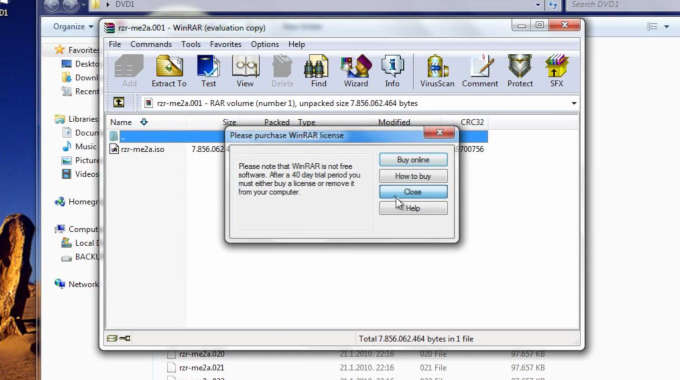Open the Organize dropdown in Explorer

click(72, 27)
